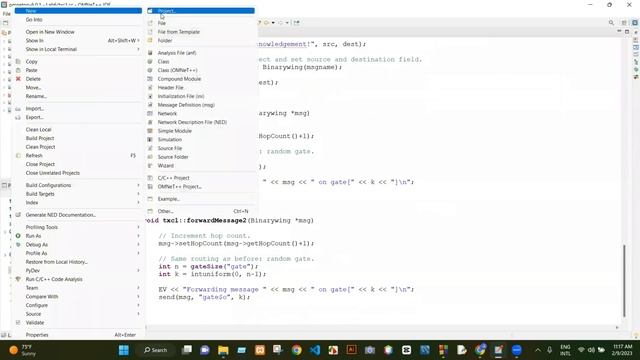Click Run C/C++ Code Analysis icon
The height and width of the screenshot is (360, 640).
(18, 279)
